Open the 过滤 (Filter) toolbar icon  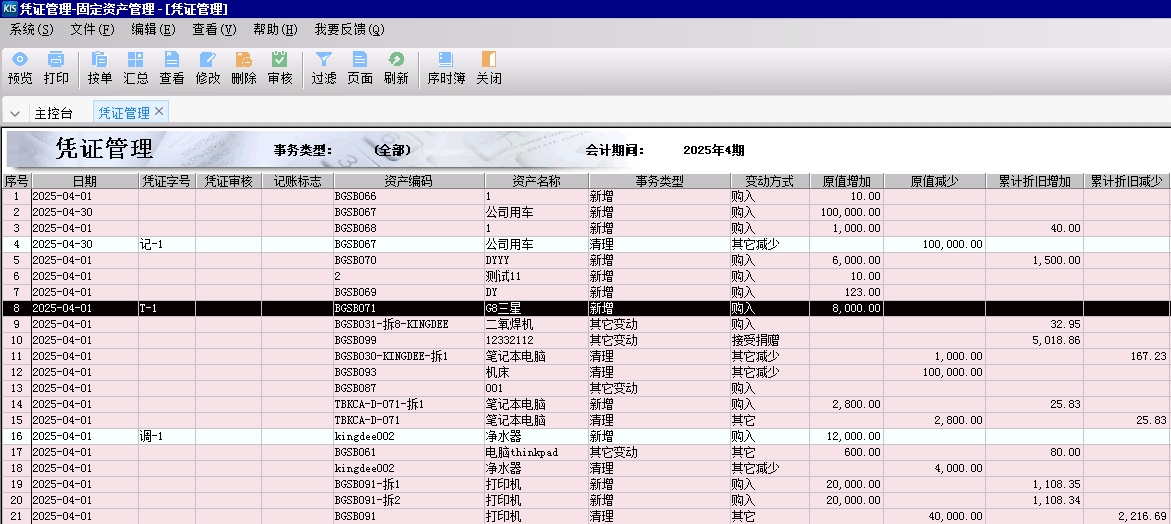[323, 68]
